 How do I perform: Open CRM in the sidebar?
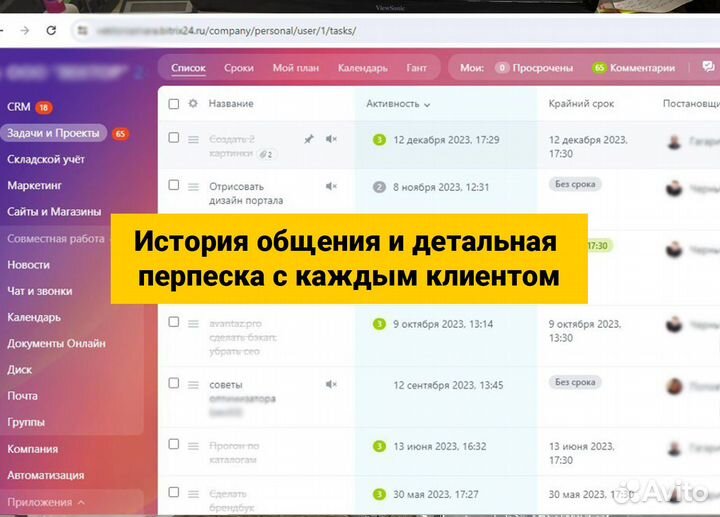[x=18, y=107]
